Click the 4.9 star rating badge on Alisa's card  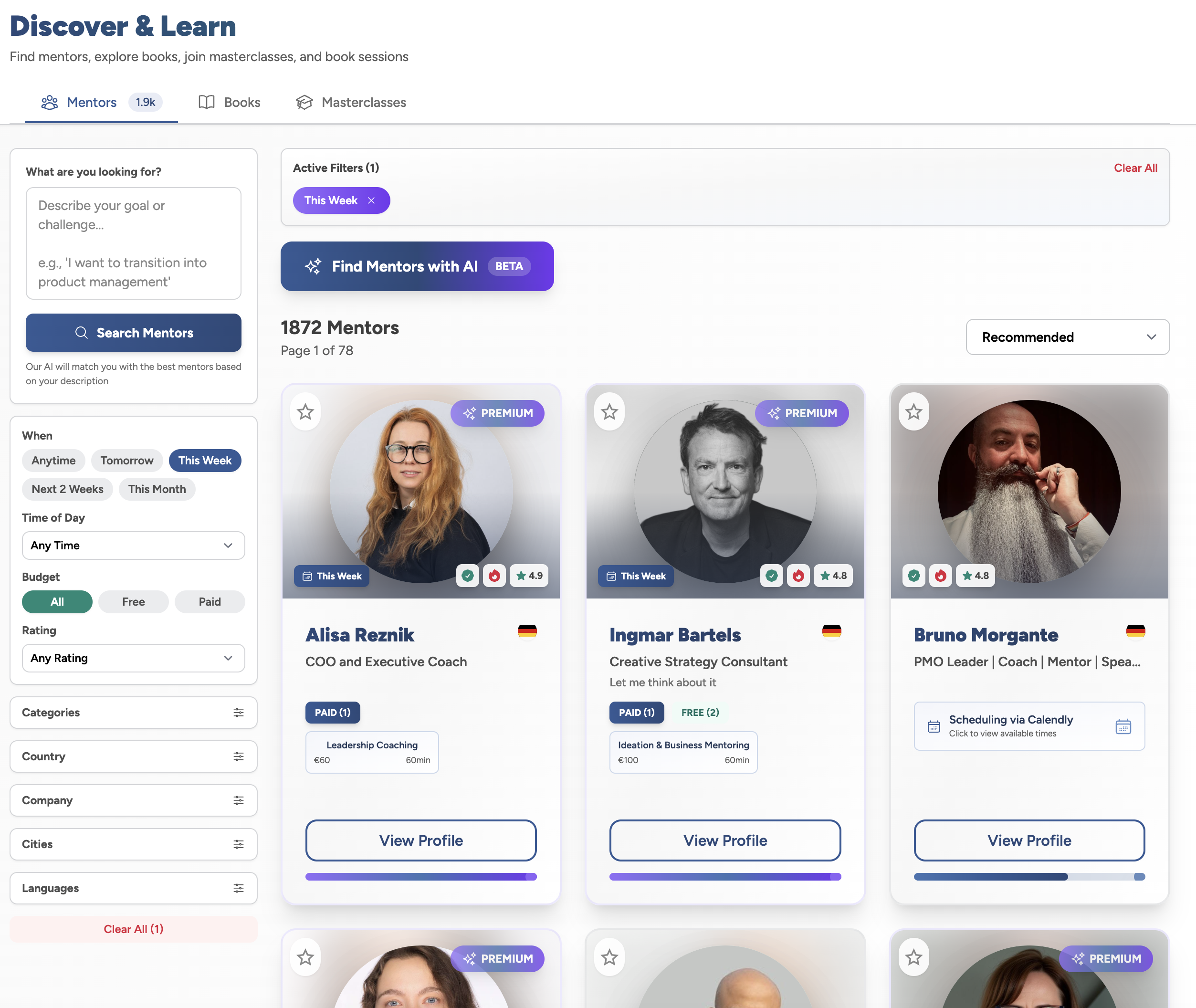pyautogui.click(x=529, y=576)
